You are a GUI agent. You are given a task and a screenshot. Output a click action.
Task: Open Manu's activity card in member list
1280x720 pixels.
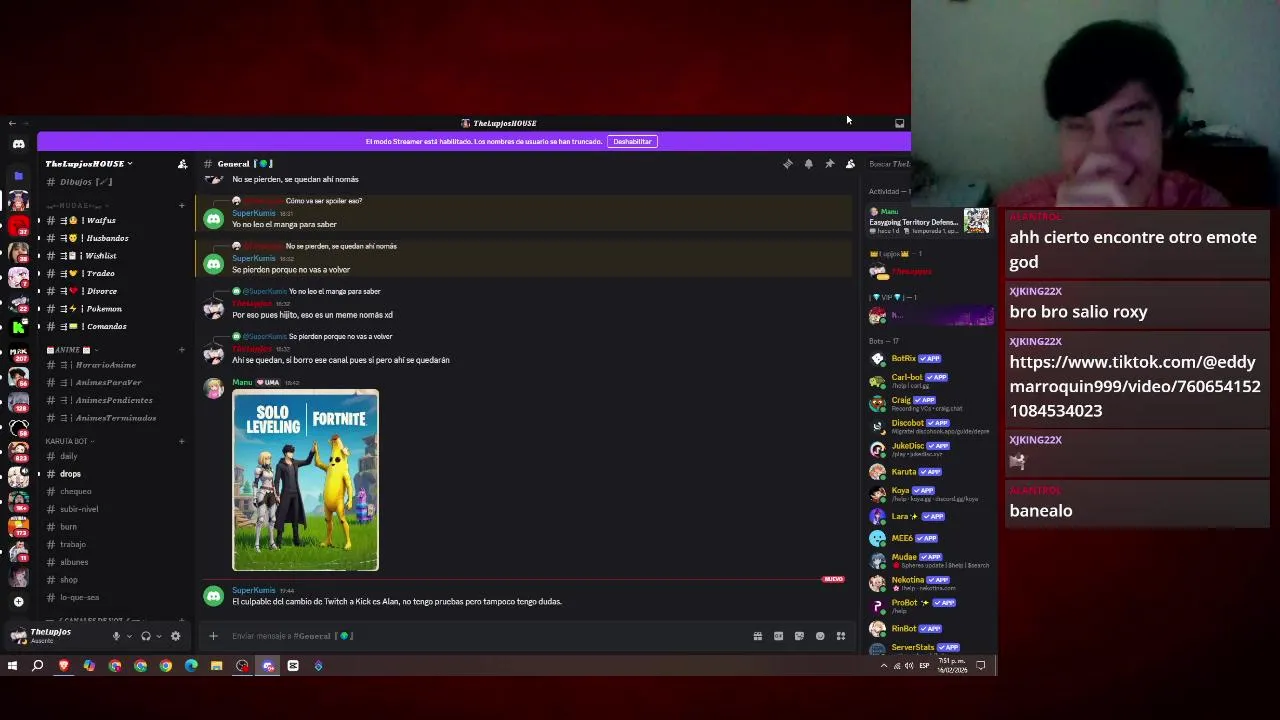coord(931,221)
